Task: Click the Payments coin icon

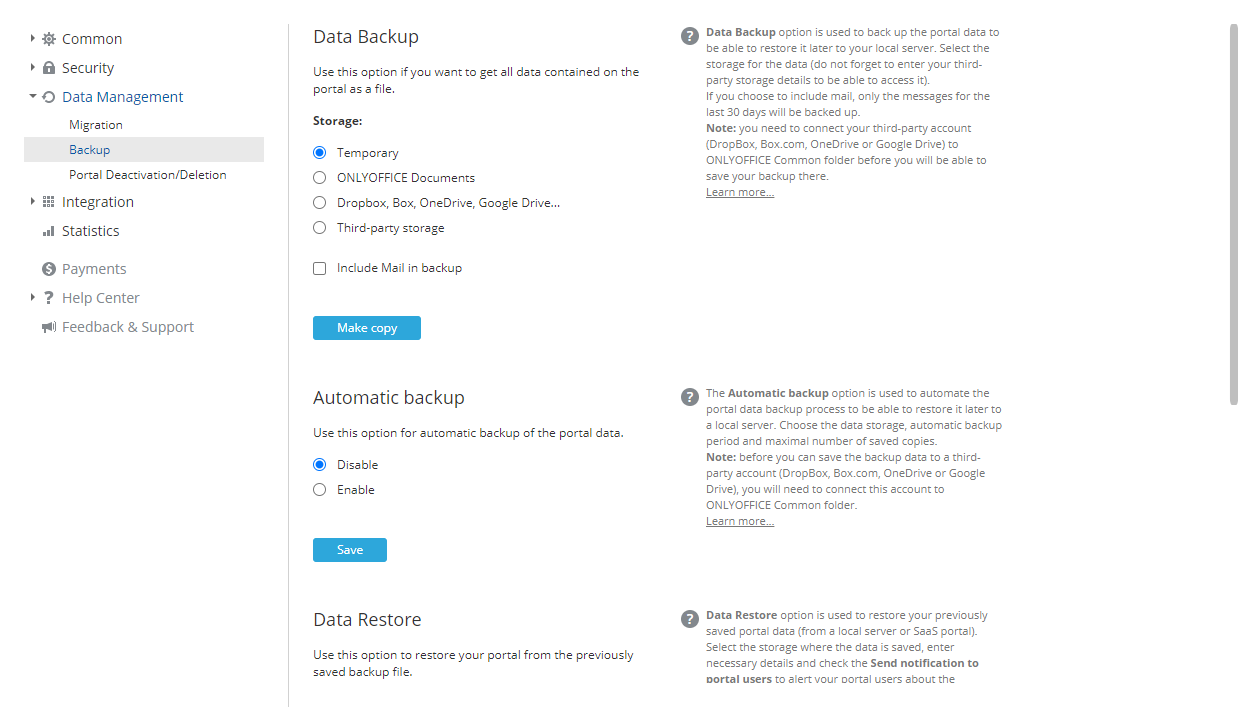Action: tap(47, 268)
